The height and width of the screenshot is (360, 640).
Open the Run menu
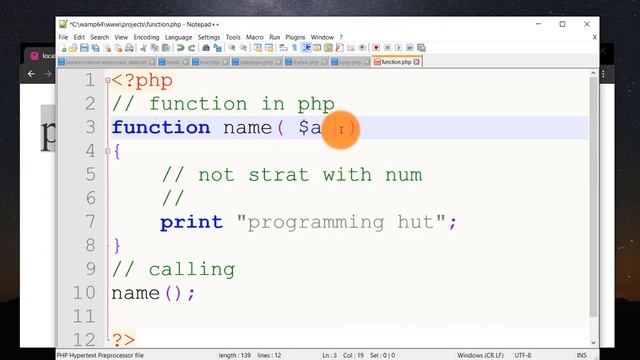coord(275,37)
